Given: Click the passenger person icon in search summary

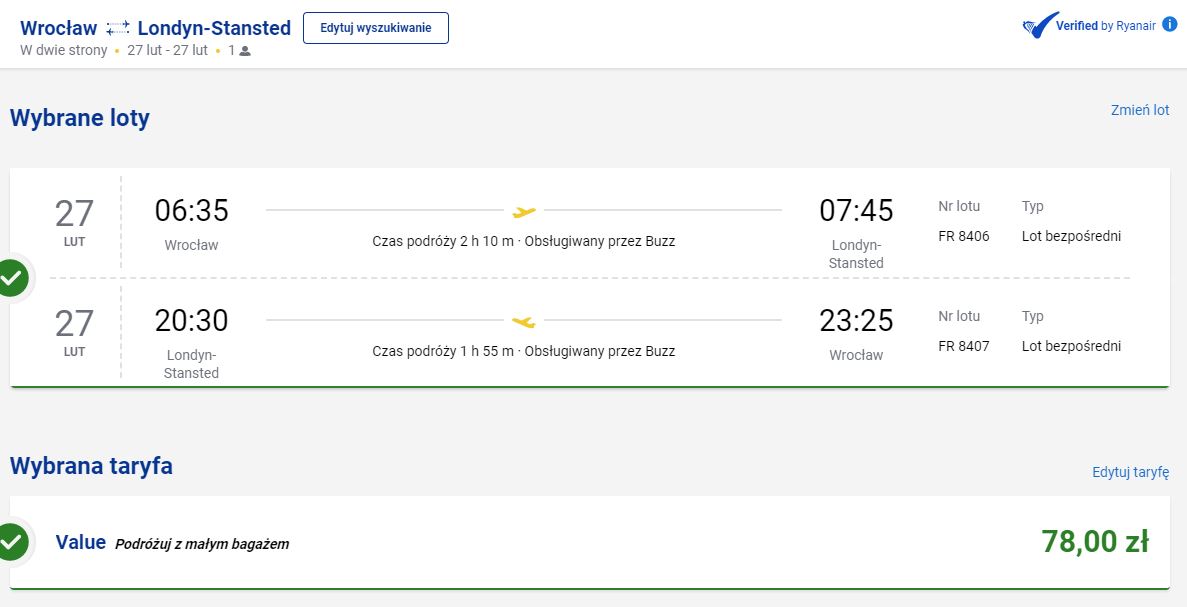Looking at the screenshot, I should tap(245, 51).
